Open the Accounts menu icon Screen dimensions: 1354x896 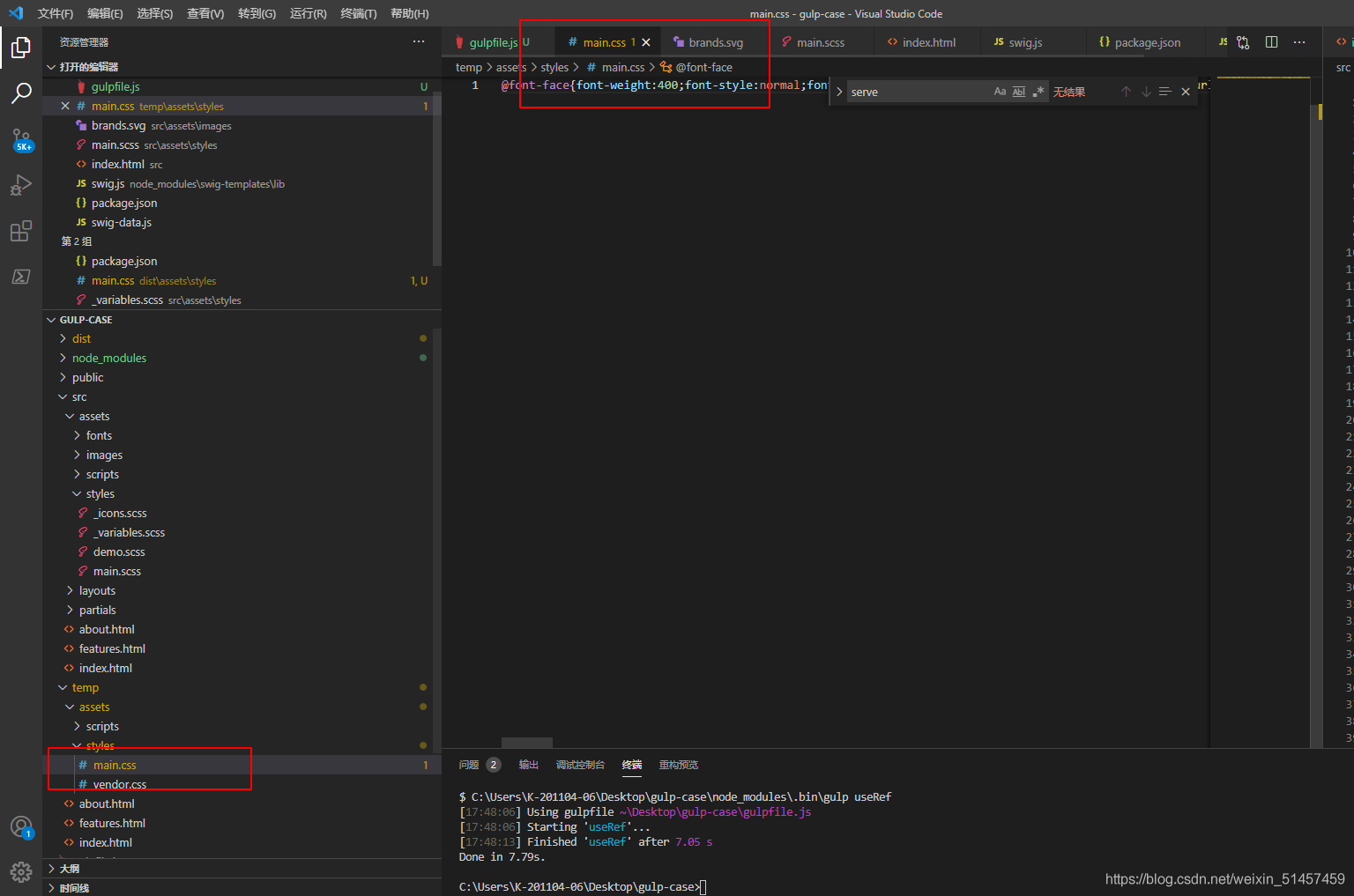coord(21,827)
